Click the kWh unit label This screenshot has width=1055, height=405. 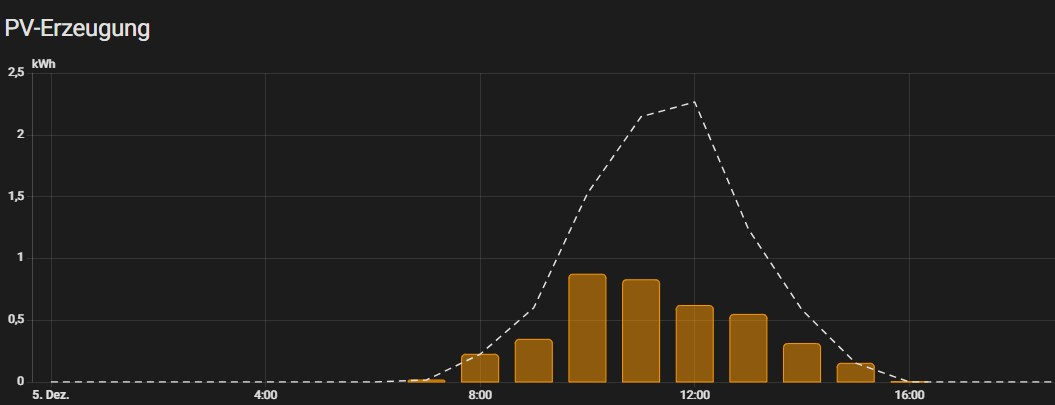tap(43, 64)
